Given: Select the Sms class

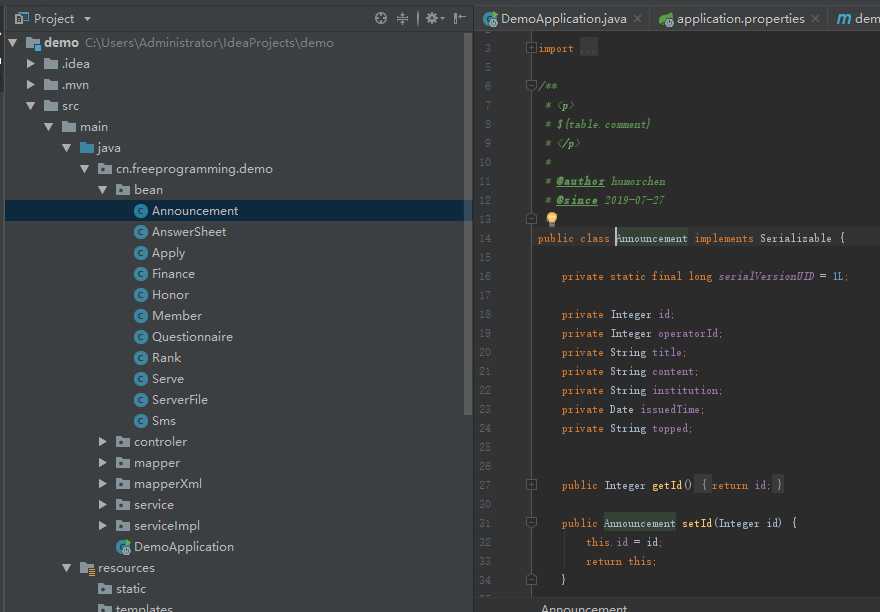Looking at the screenshot, I should click(163, 421).
